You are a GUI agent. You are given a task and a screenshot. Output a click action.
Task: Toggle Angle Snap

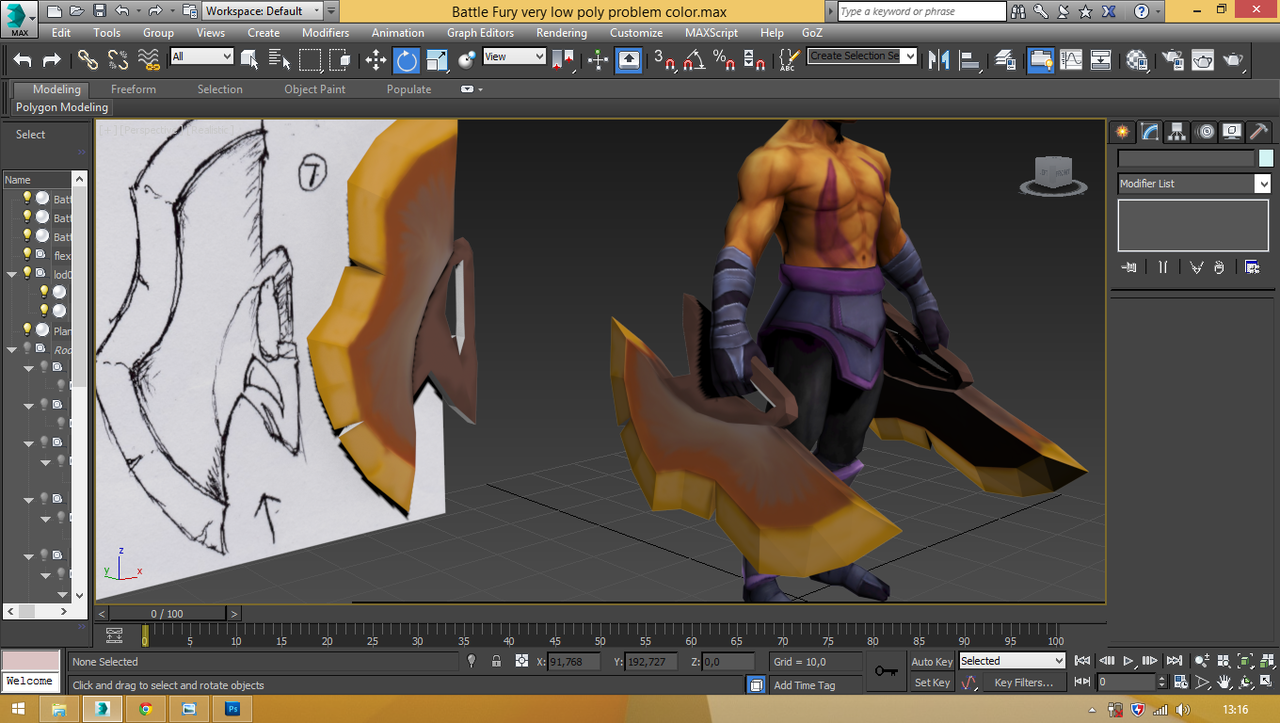point(694,60)
